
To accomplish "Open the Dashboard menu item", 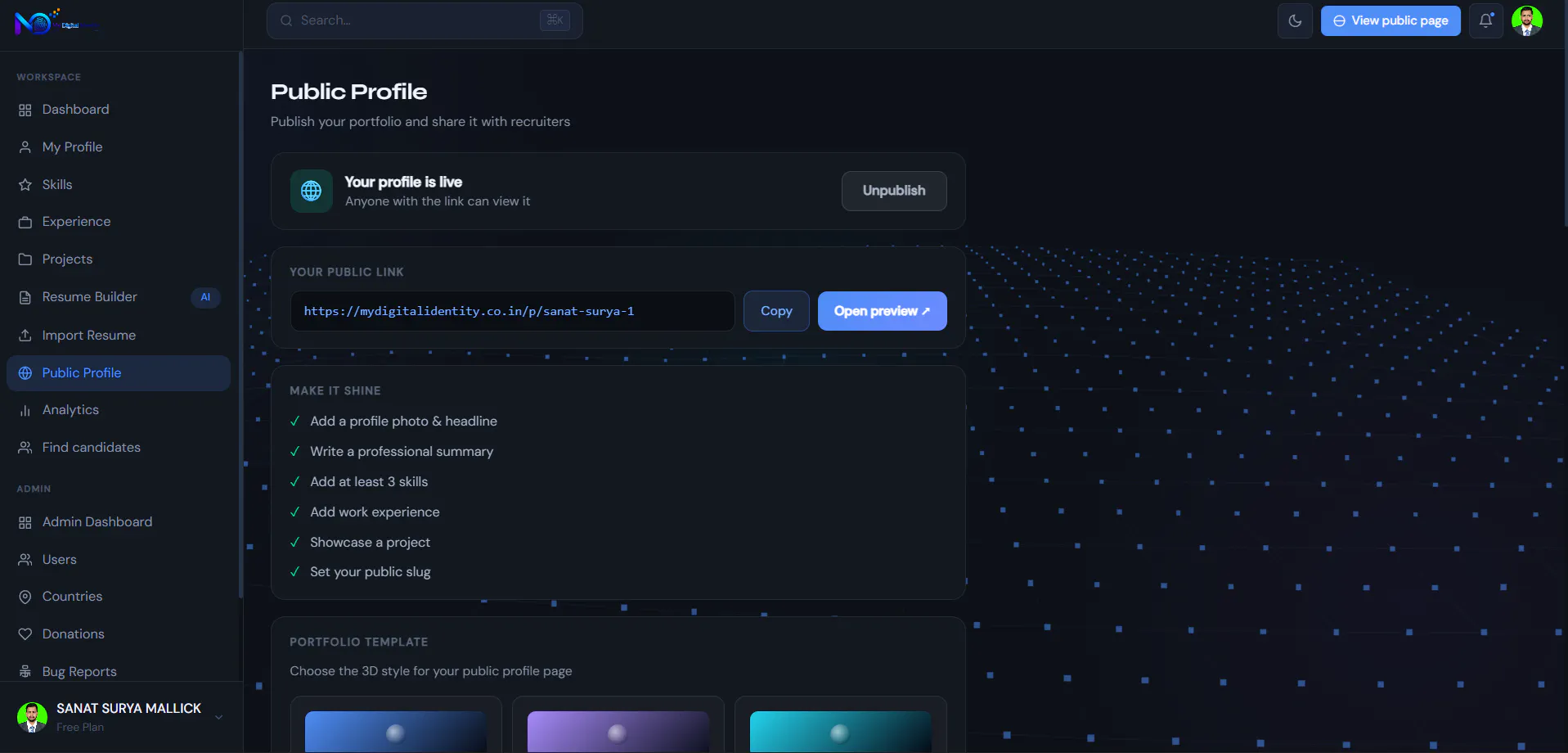I will [119, 110].
